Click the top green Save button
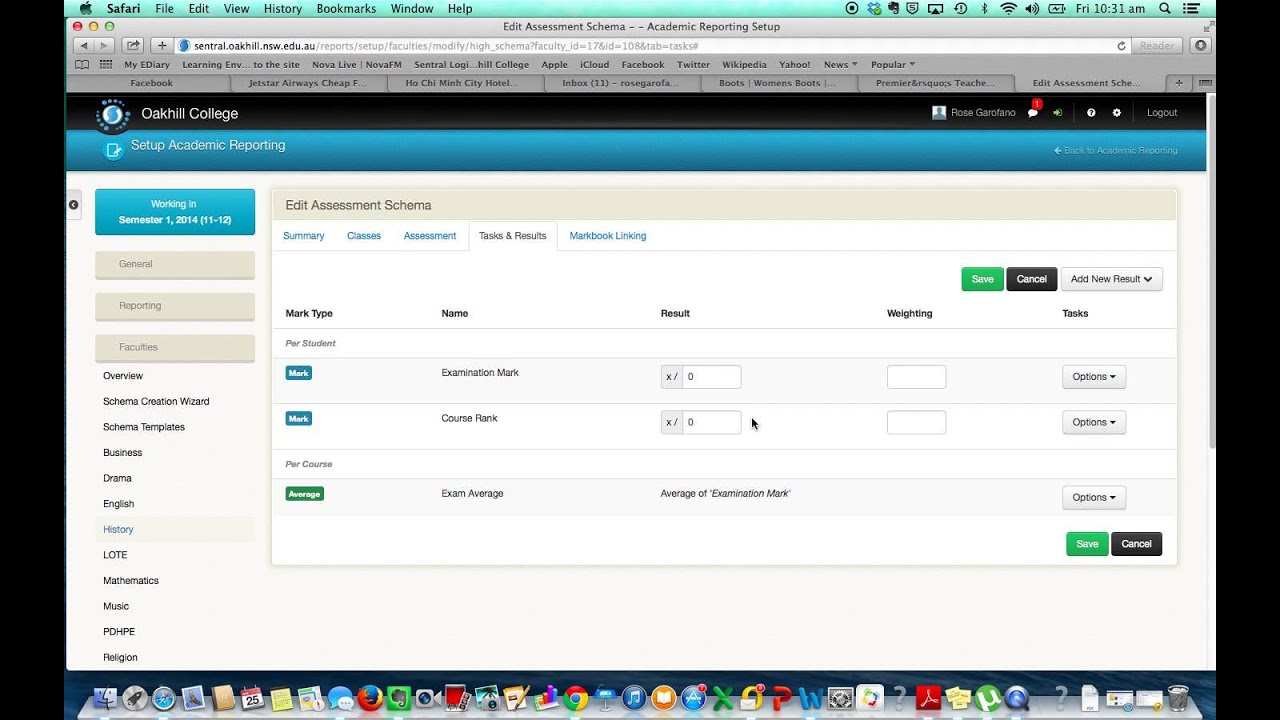This screenshot has height=720, width=1280. coord(982,279)
